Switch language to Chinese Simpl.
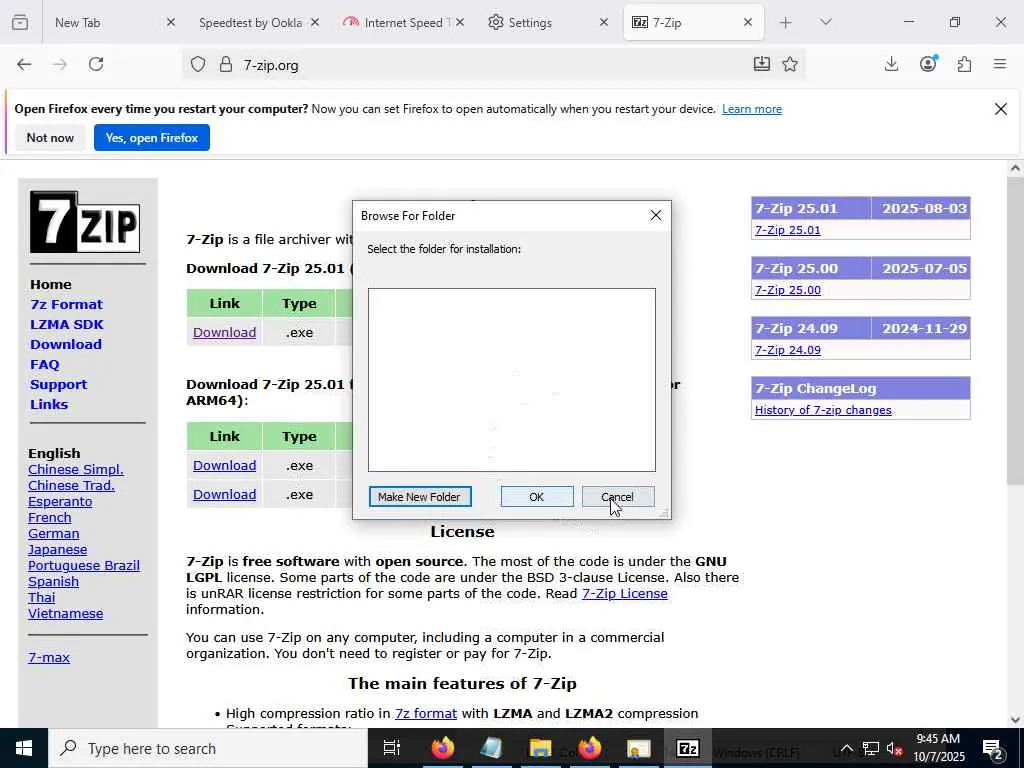The width and height of the screenshot is (1024, 768). (x=76, y=470)
